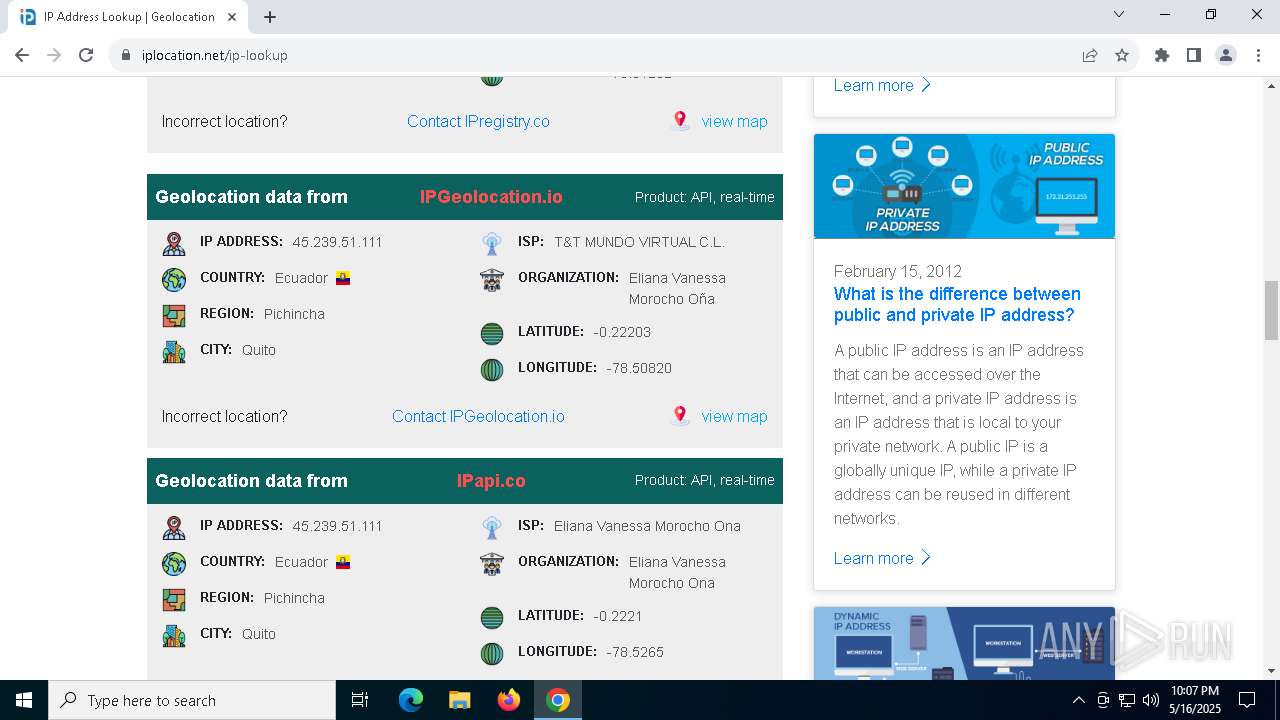1280x720 pixels.
Task: Click the city buildings icon in IPGeolocation.io section
Action: 174,351
